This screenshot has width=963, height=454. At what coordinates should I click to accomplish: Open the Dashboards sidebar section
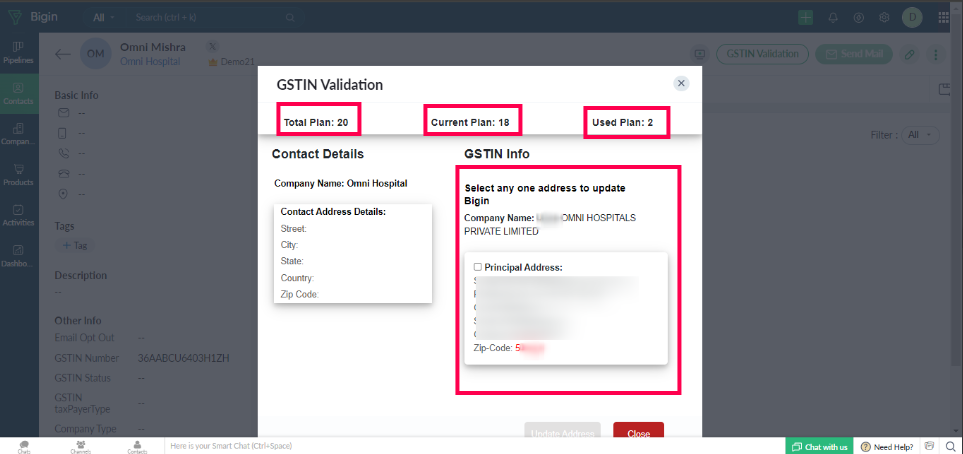pyautogui.click(x=18, y=256)
